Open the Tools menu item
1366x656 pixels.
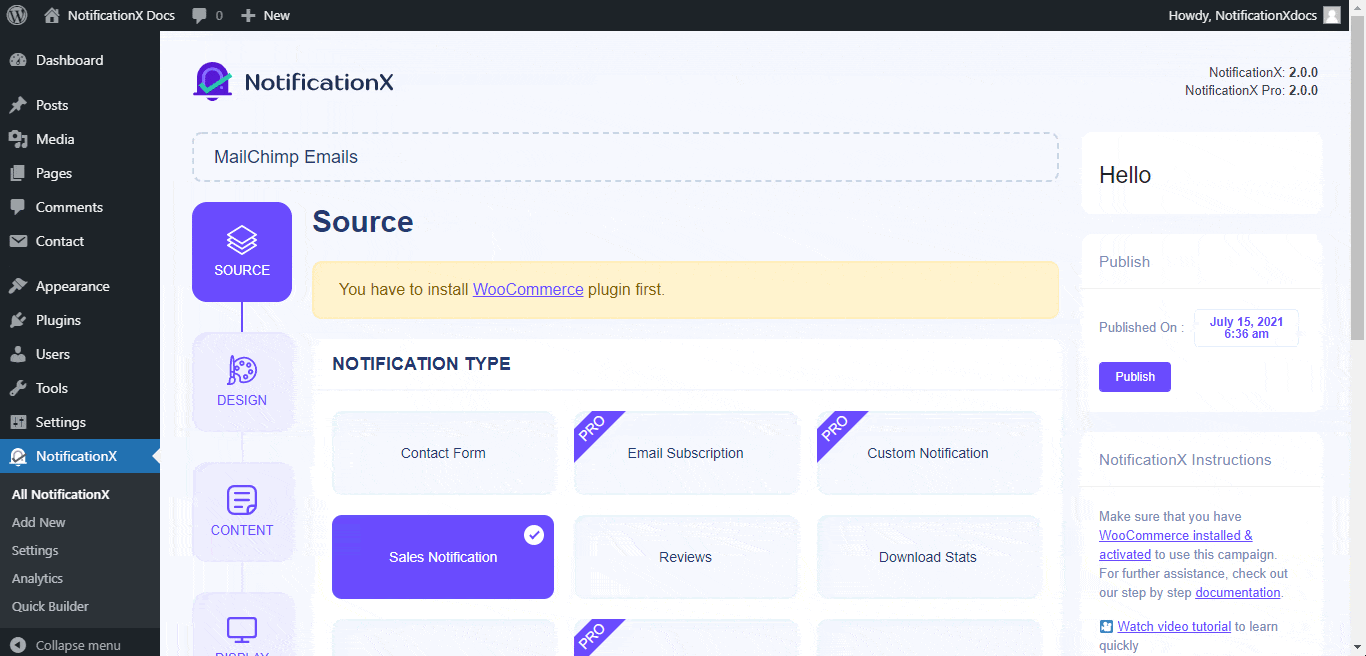point(80,388)
